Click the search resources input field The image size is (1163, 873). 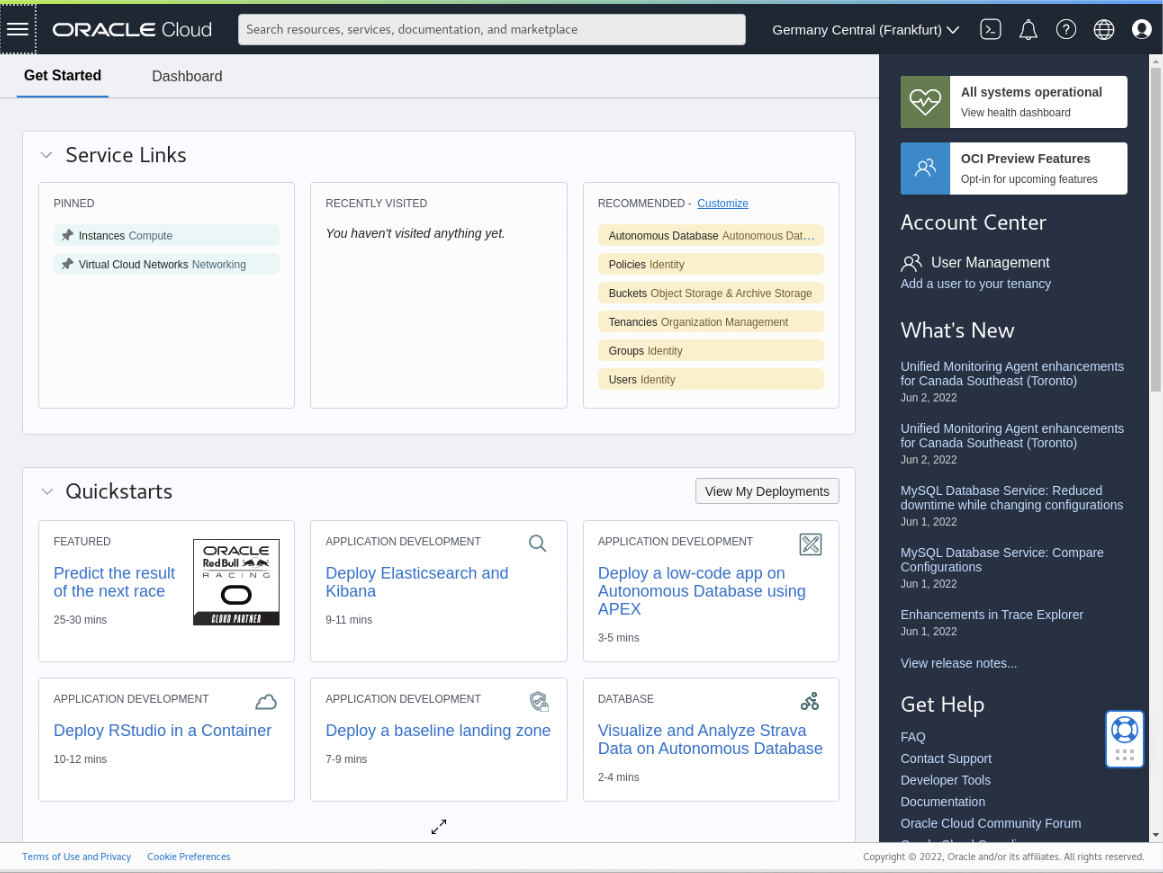pyautogui.click(x=492, y=30)
